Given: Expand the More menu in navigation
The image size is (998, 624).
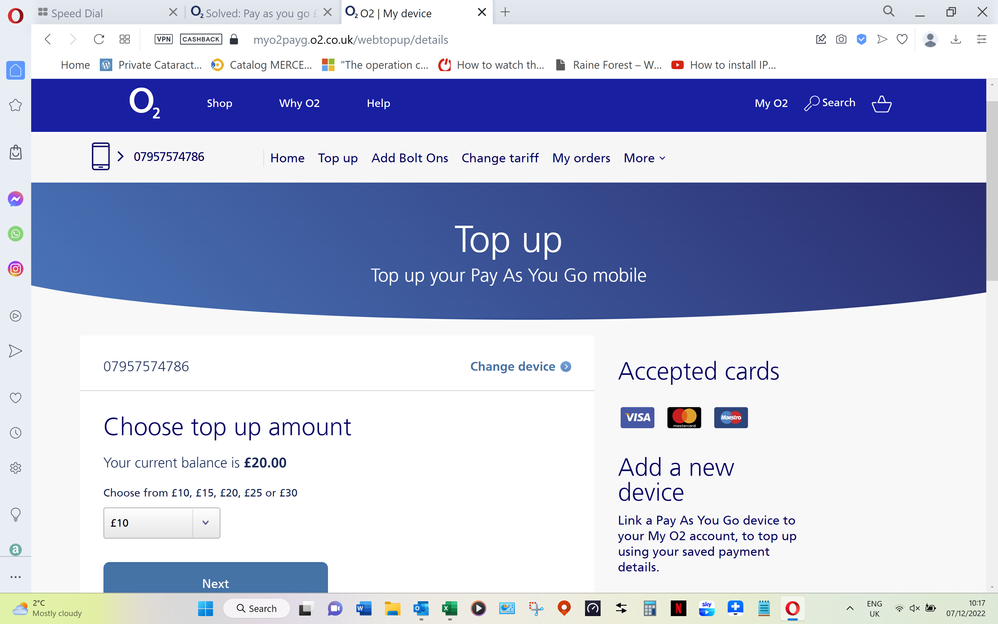Looking at the screenshot, I should (644, 158).
